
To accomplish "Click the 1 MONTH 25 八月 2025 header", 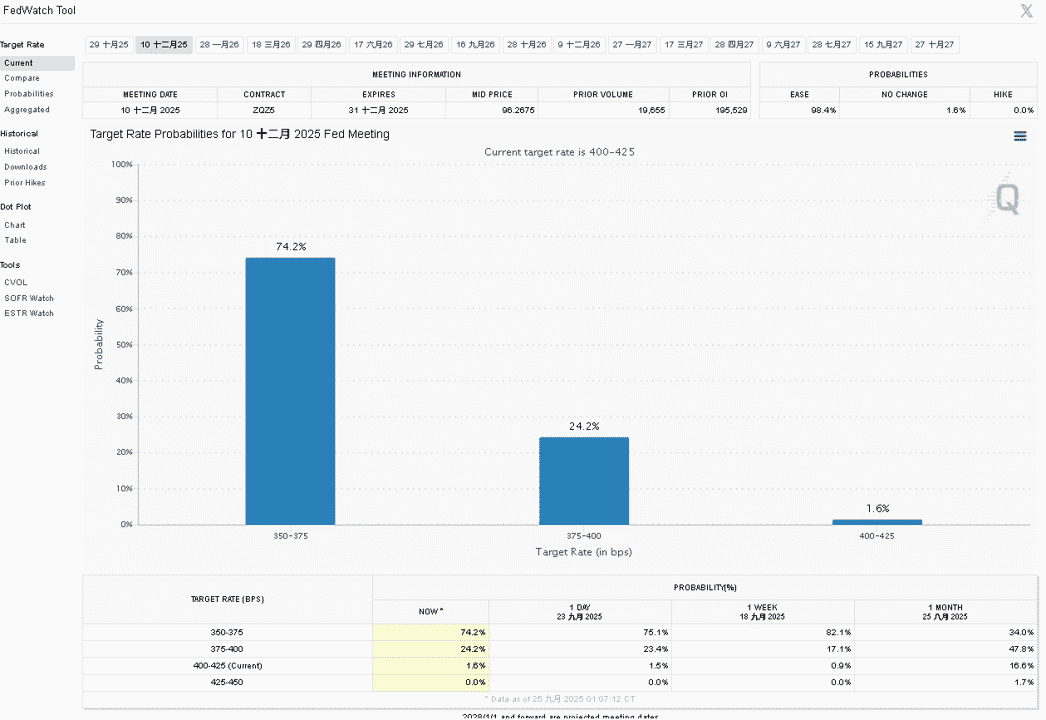I will click(946, 612).
